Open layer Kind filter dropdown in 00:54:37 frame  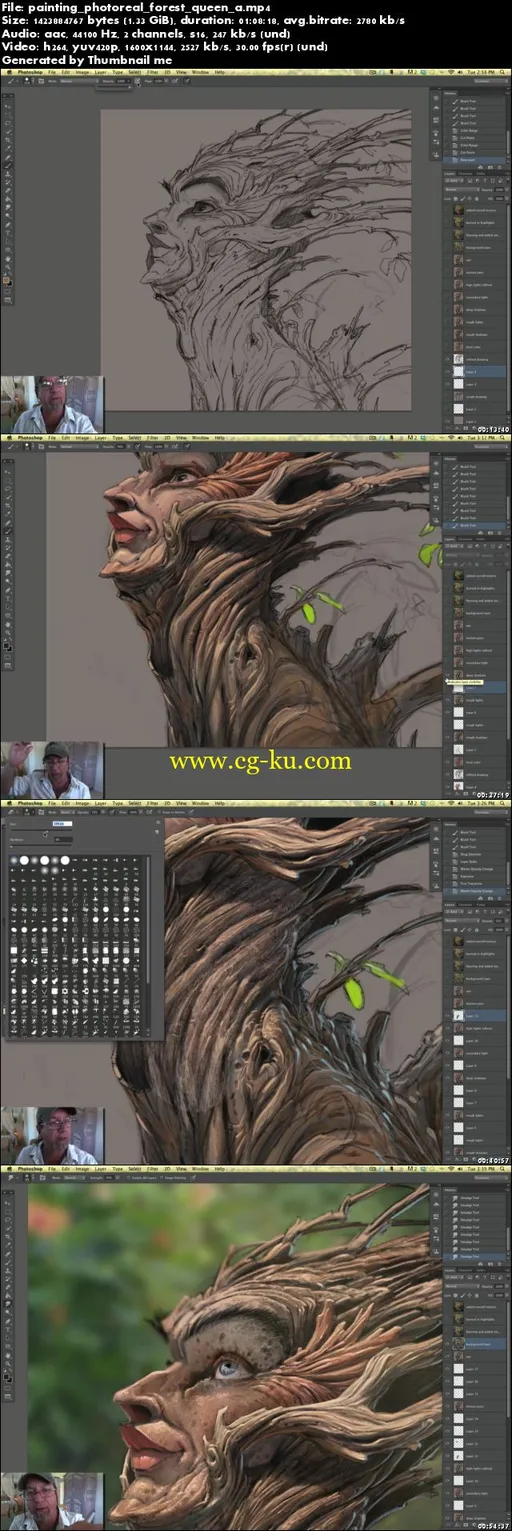pos(455,1279)
